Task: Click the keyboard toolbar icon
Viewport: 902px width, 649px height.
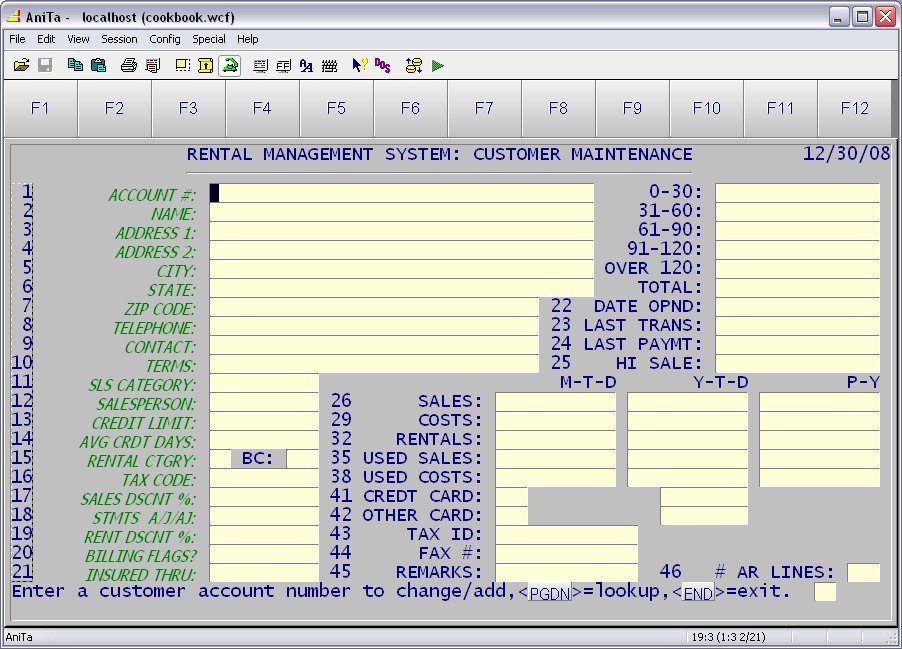Action: coord(330,65)
